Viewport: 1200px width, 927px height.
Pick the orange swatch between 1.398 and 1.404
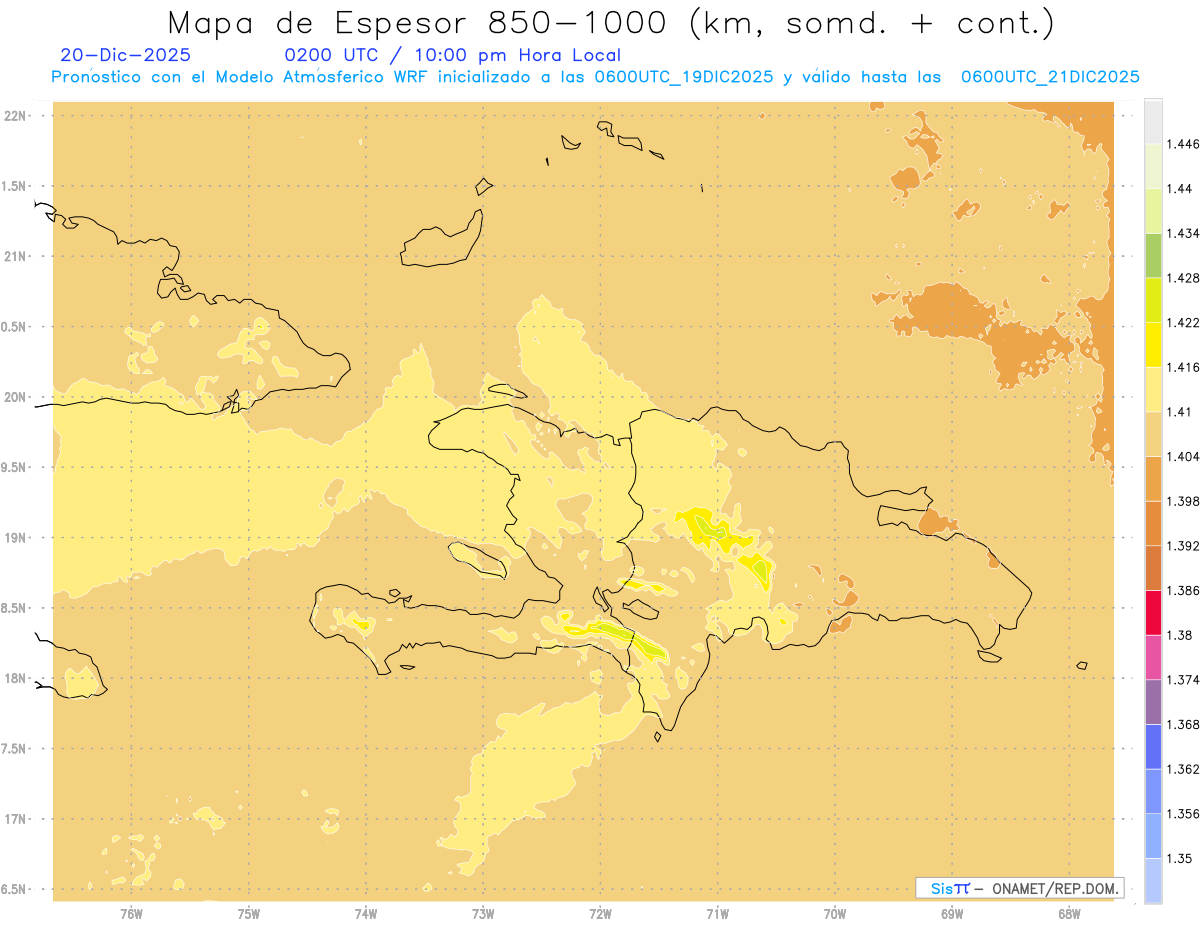[1153, 478]
